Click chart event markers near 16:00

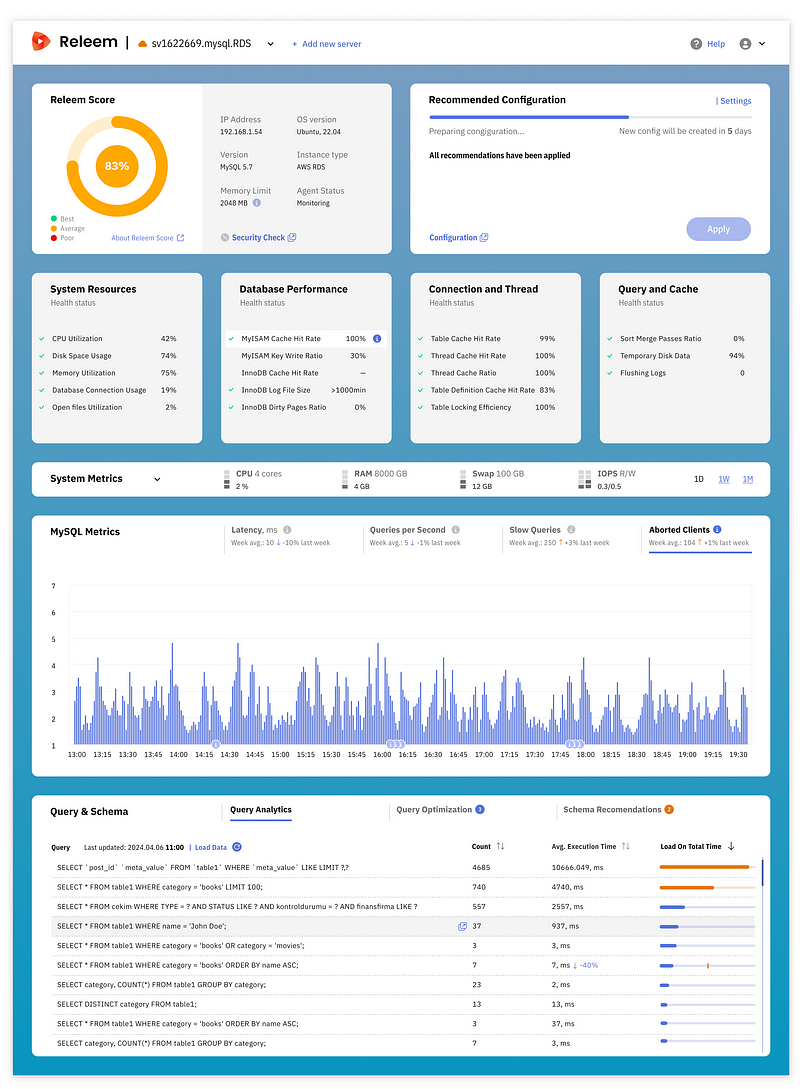pyautogui.click(x=394, y=744)
